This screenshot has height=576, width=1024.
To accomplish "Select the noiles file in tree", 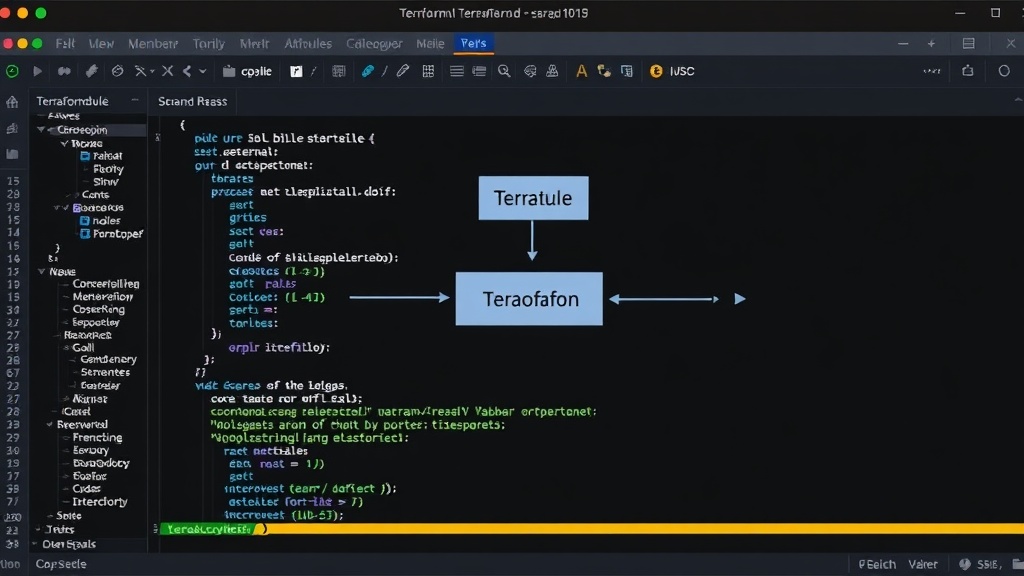I will [100, 221].
